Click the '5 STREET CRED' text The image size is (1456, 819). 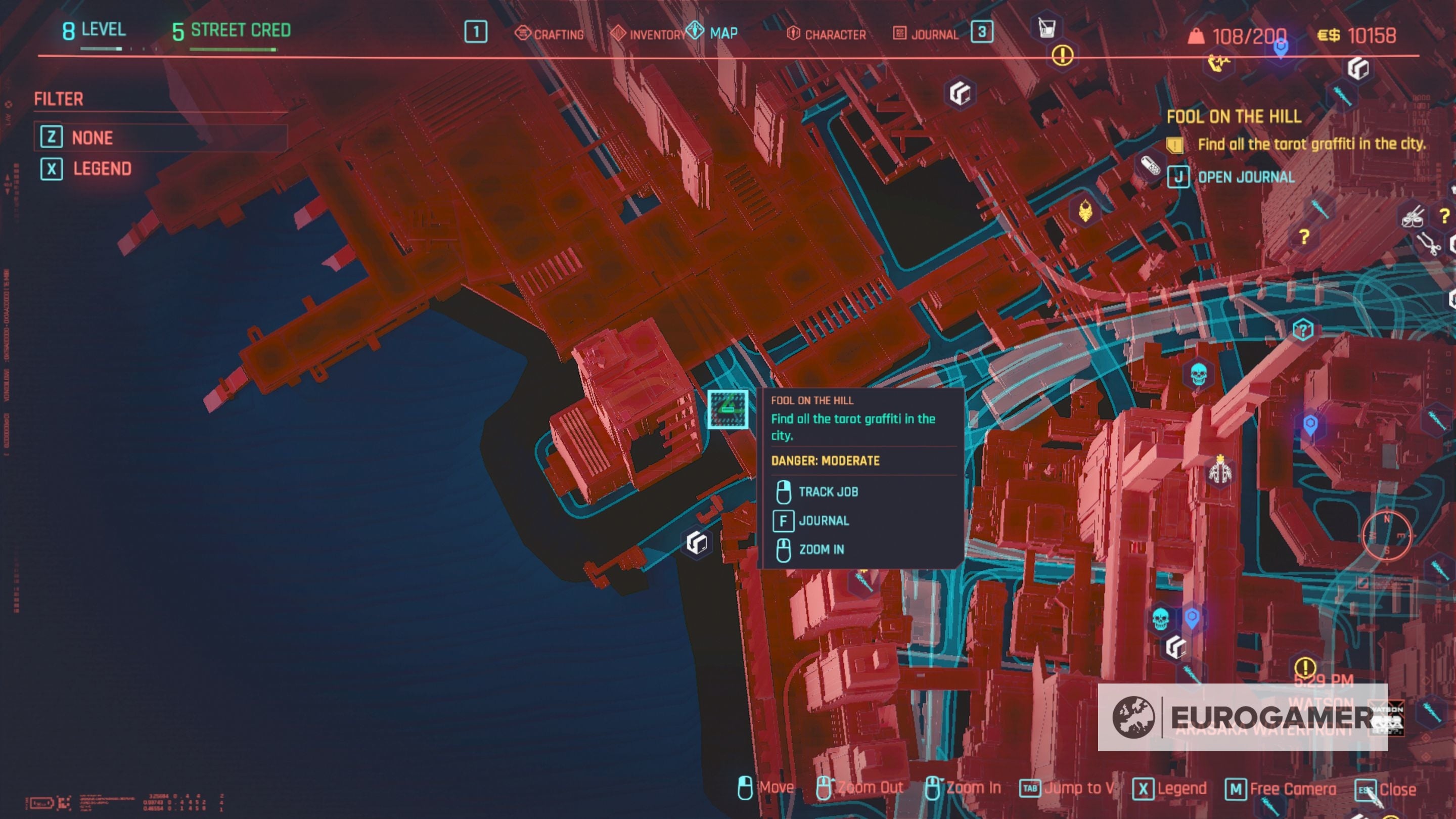[x=232, y=30]
